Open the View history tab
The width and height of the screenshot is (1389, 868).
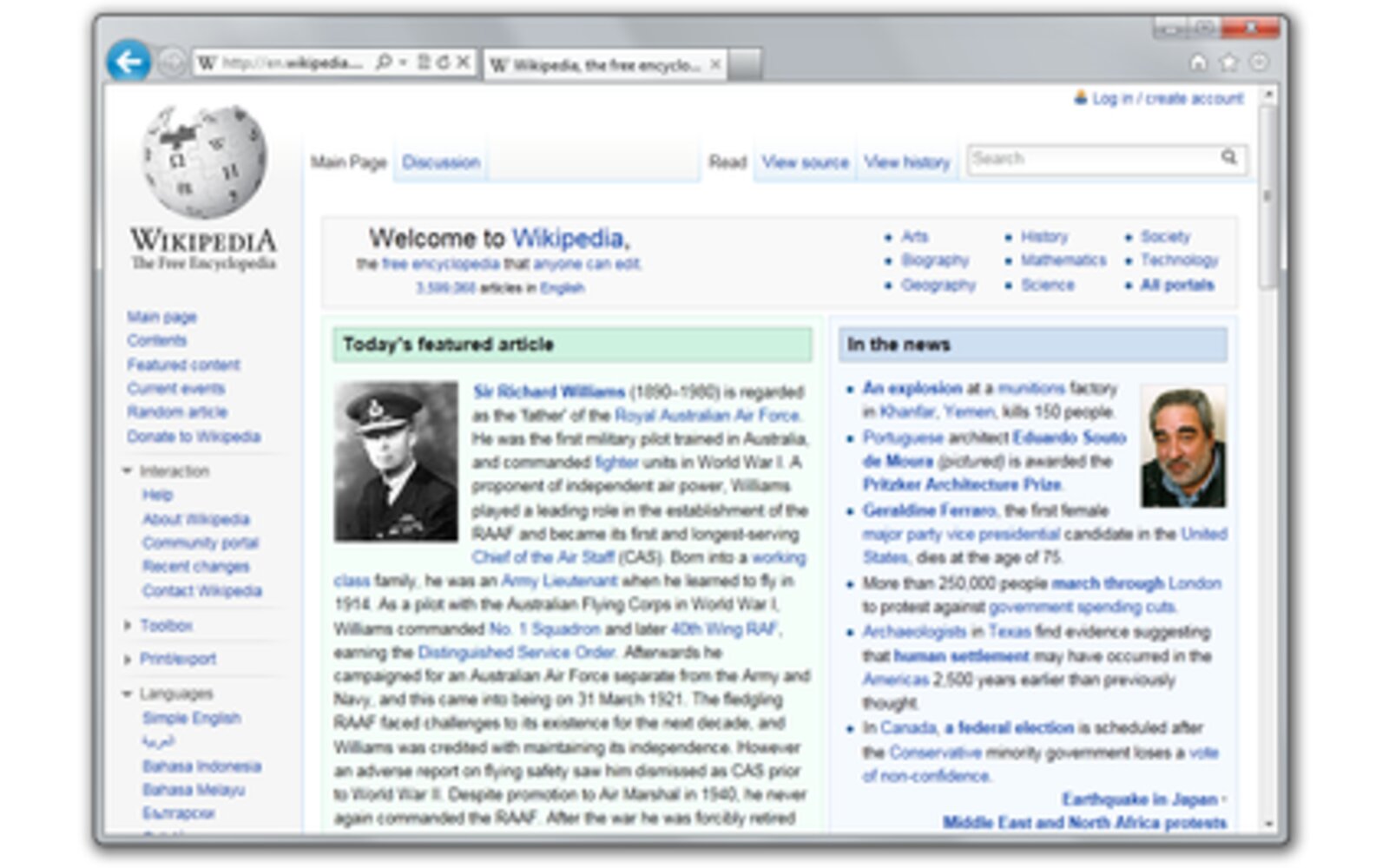tap(907, 162)
